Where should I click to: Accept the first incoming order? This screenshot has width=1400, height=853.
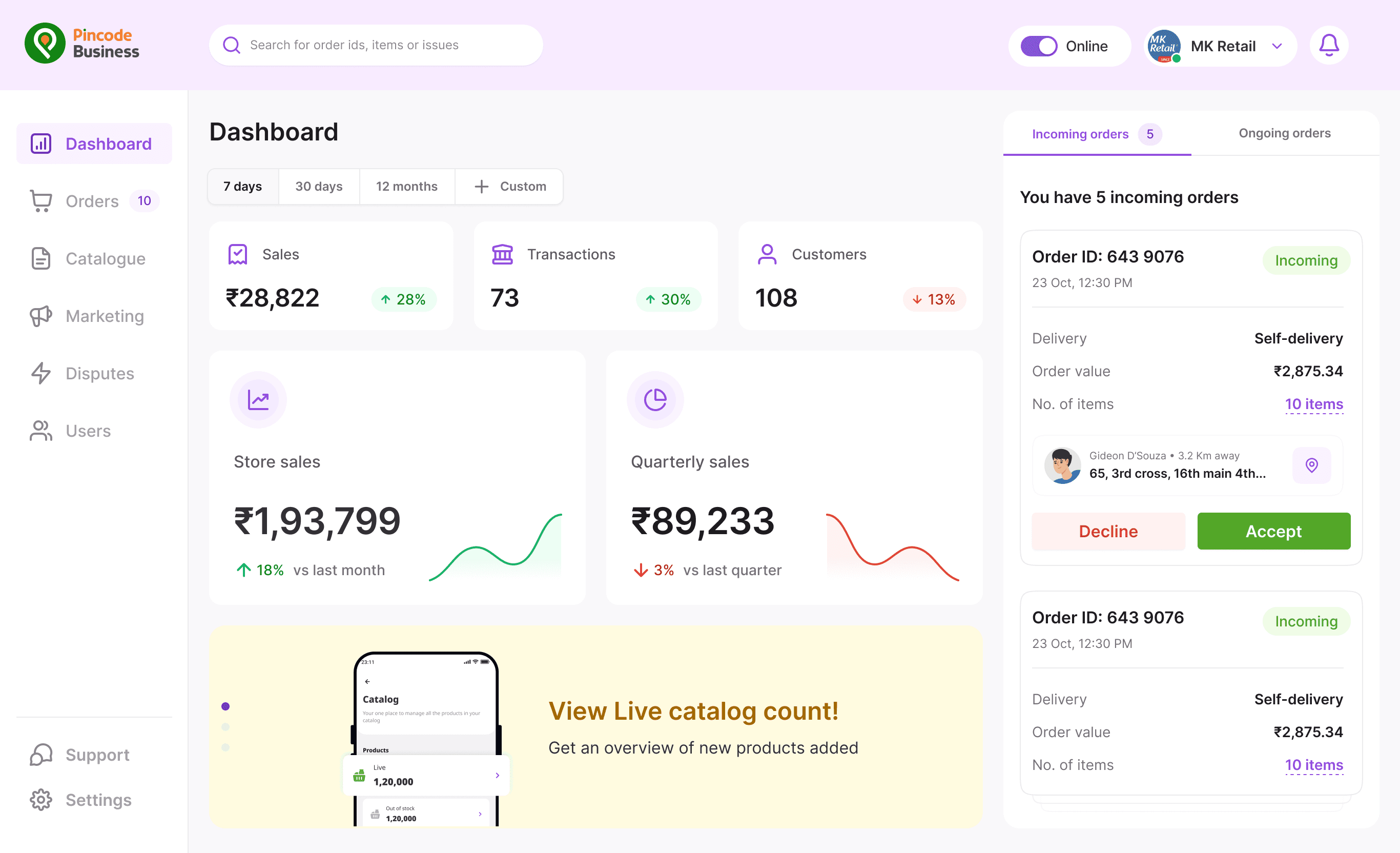point(1274,532)
